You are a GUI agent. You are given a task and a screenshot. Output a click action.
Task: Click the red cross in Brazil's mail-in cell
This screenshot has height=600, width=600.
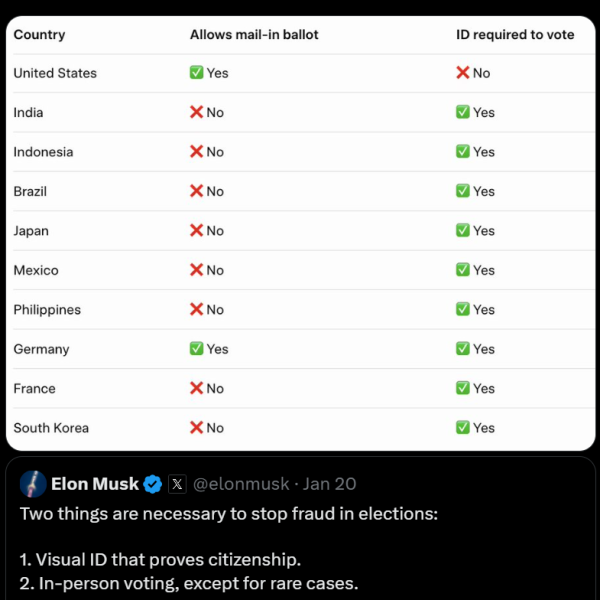197,191
